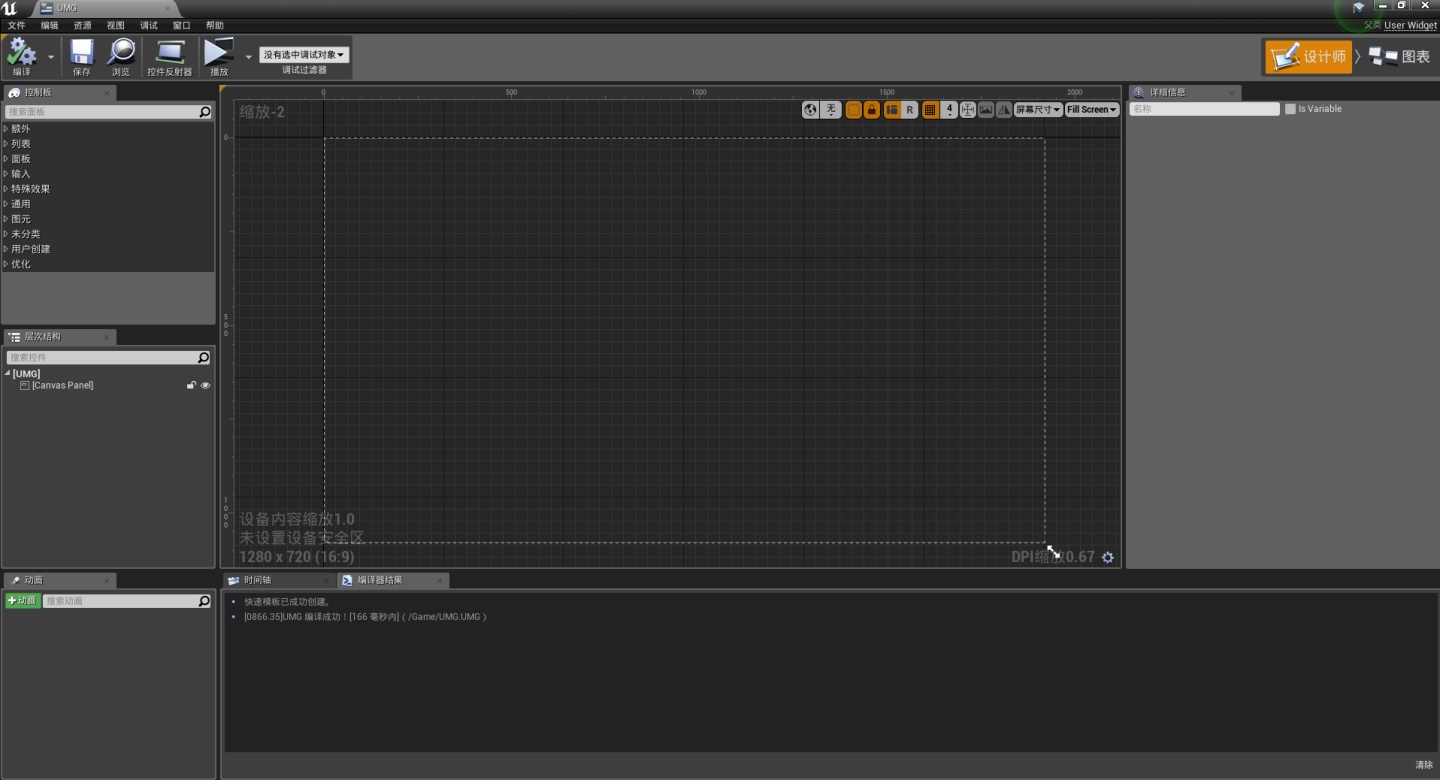Click the 播放 play icon
This screenshot has width=1440, height=780.
[x=219, y=56]
